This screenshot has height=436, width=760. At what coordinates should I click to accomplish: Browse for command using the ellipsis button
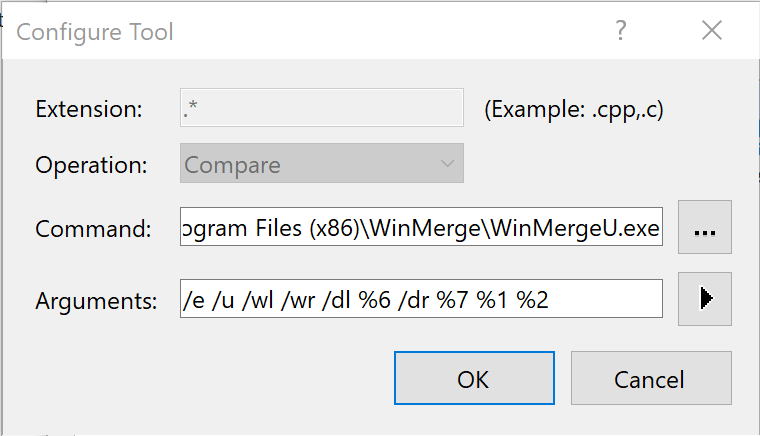[705, 227]
